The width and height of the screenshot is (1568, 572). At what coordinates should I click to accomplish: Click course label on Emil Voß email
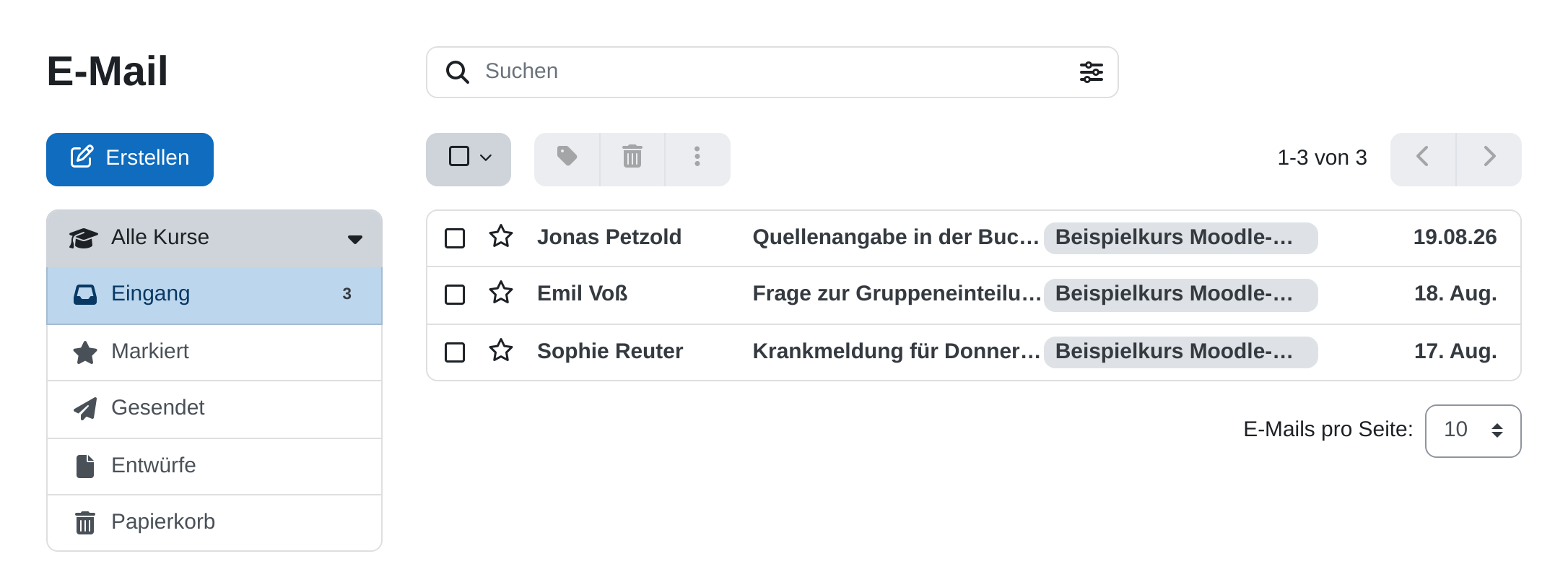1180,295
